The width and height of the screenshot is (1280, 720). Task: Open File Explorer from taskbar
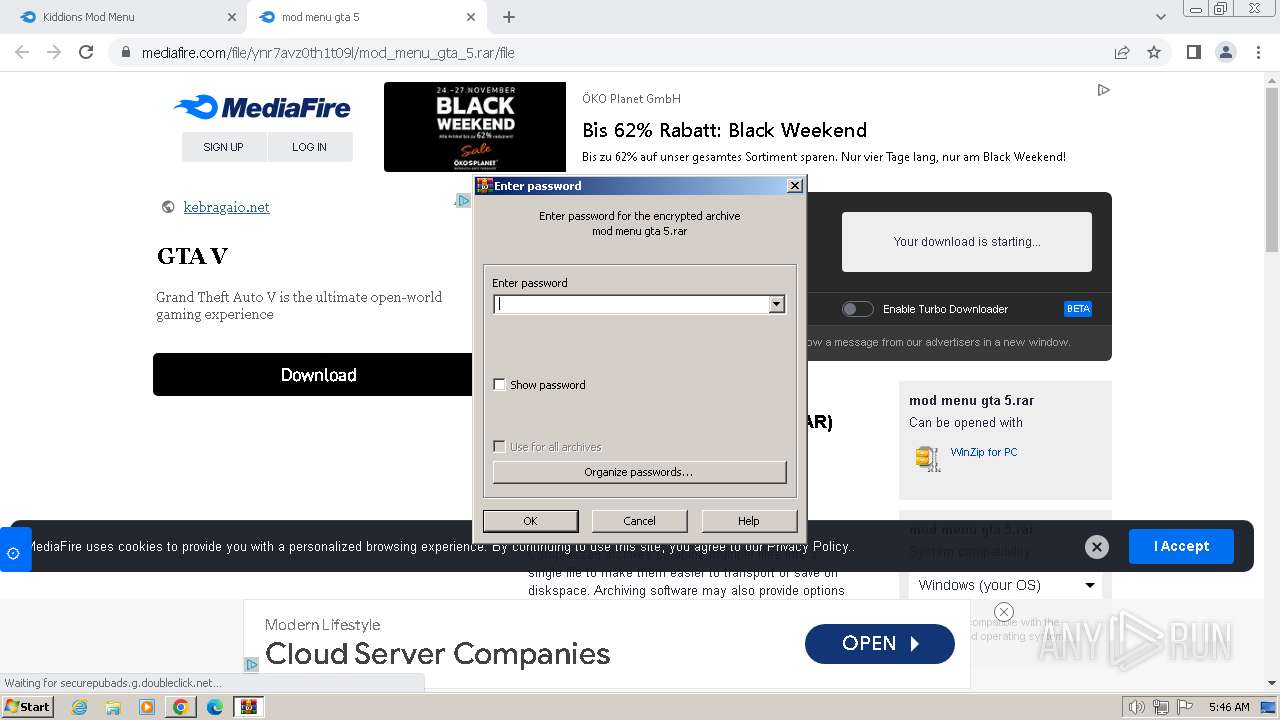[113, 707]
